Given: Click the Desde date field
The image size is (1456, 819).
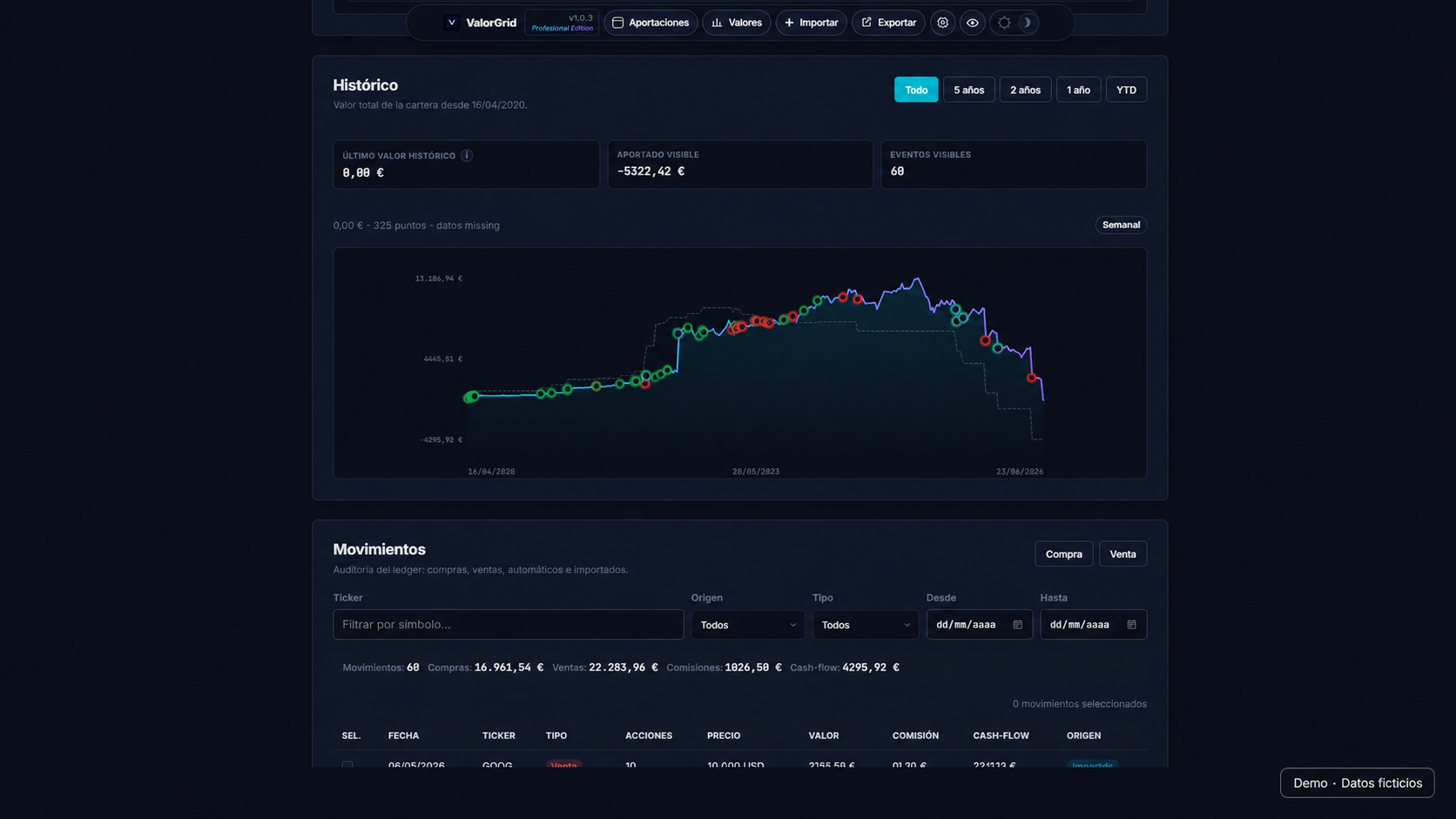Looking at the screenshot, I should tap(979, 624).
